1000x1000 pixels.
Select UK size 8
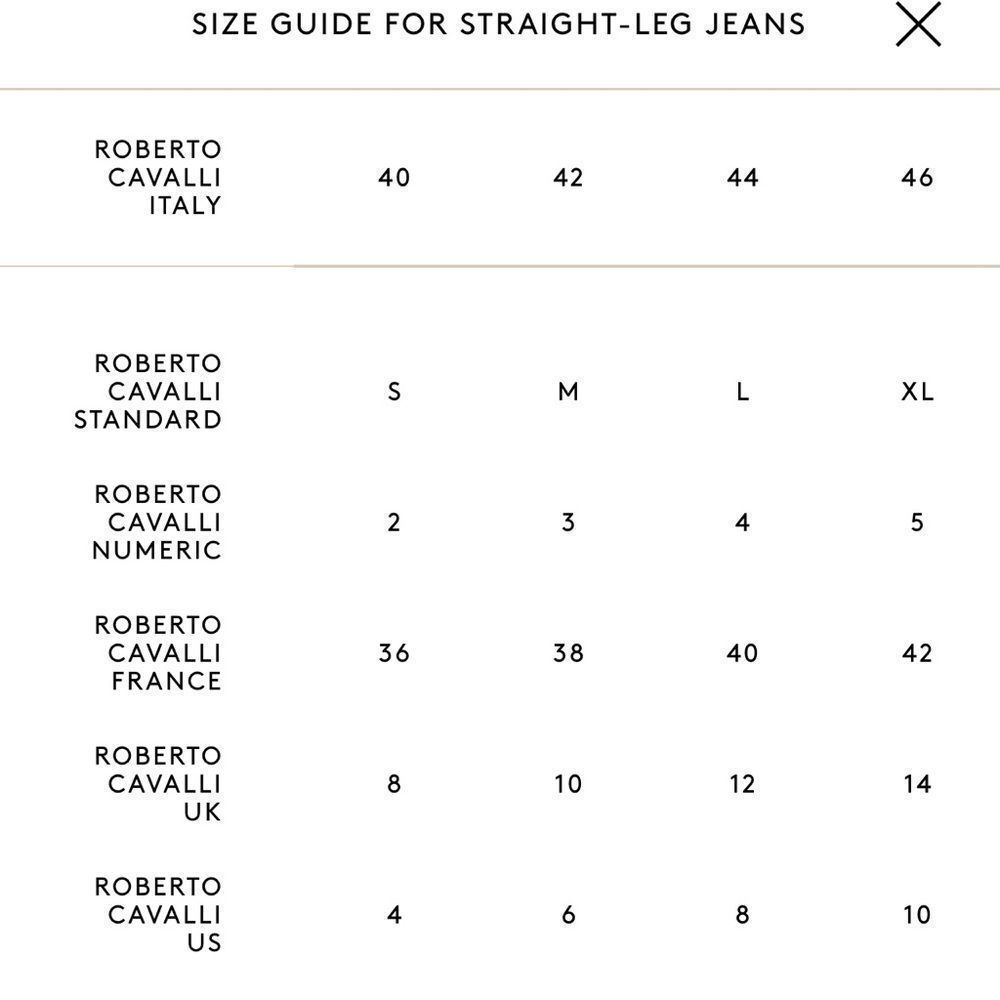(395, 784)
